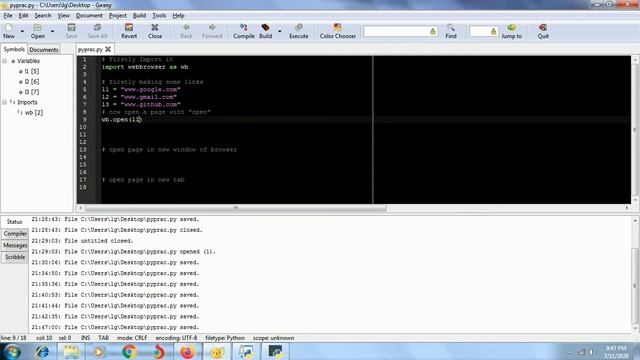Open the New file template dropdown arrow
The height and width of the screenshot is (360, 640).
[x=22, y=31]
